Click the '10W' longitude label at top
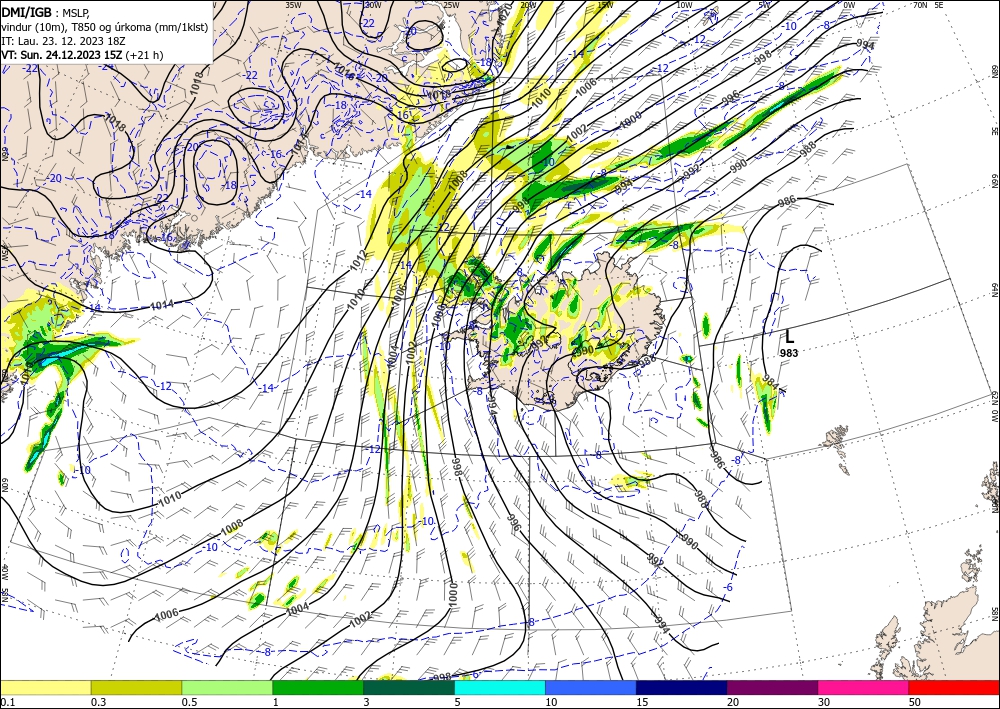The image size is (1000, 709). click(684, 4)
